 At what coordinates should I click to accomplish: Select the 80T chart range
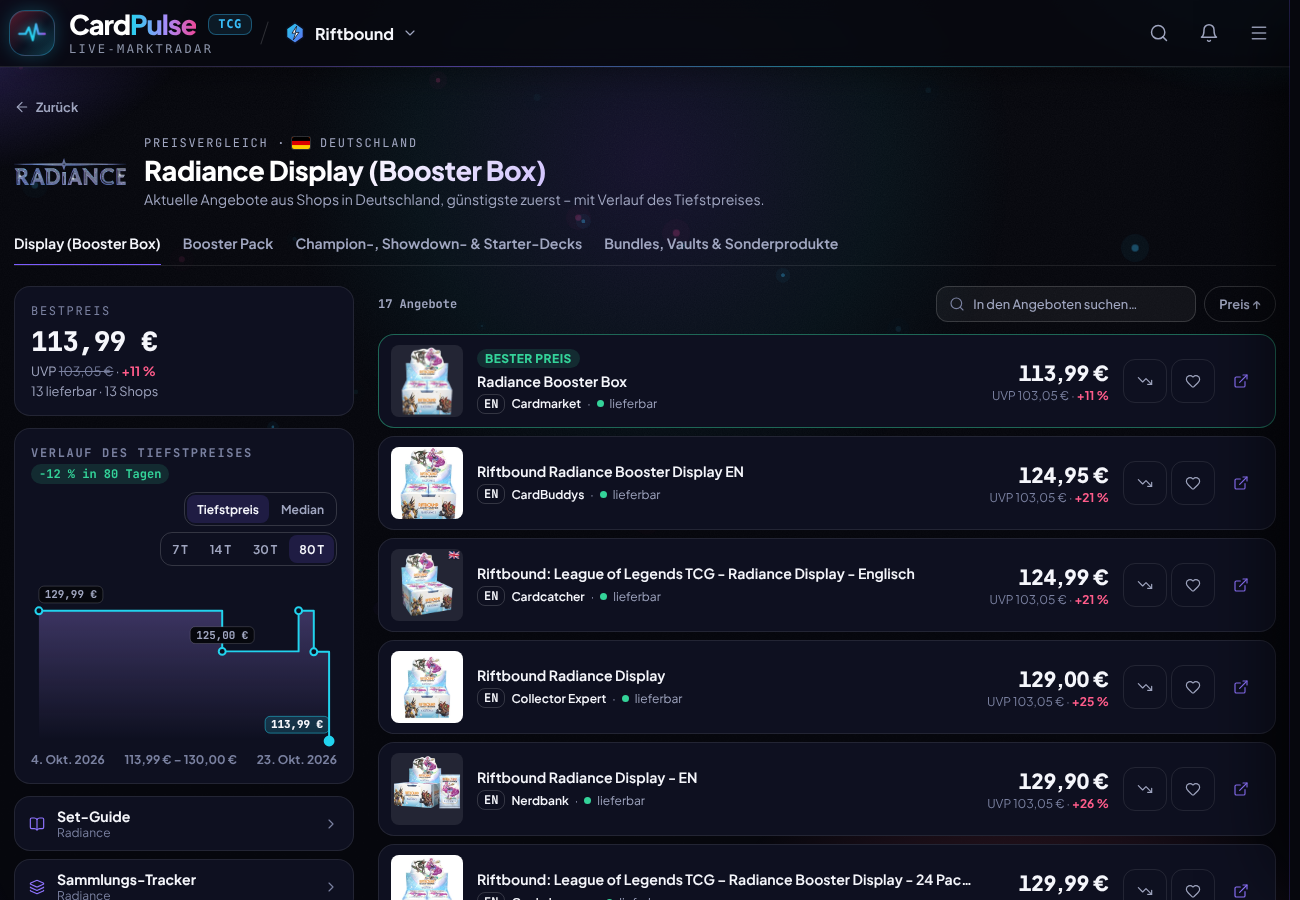tap(312, 549)
